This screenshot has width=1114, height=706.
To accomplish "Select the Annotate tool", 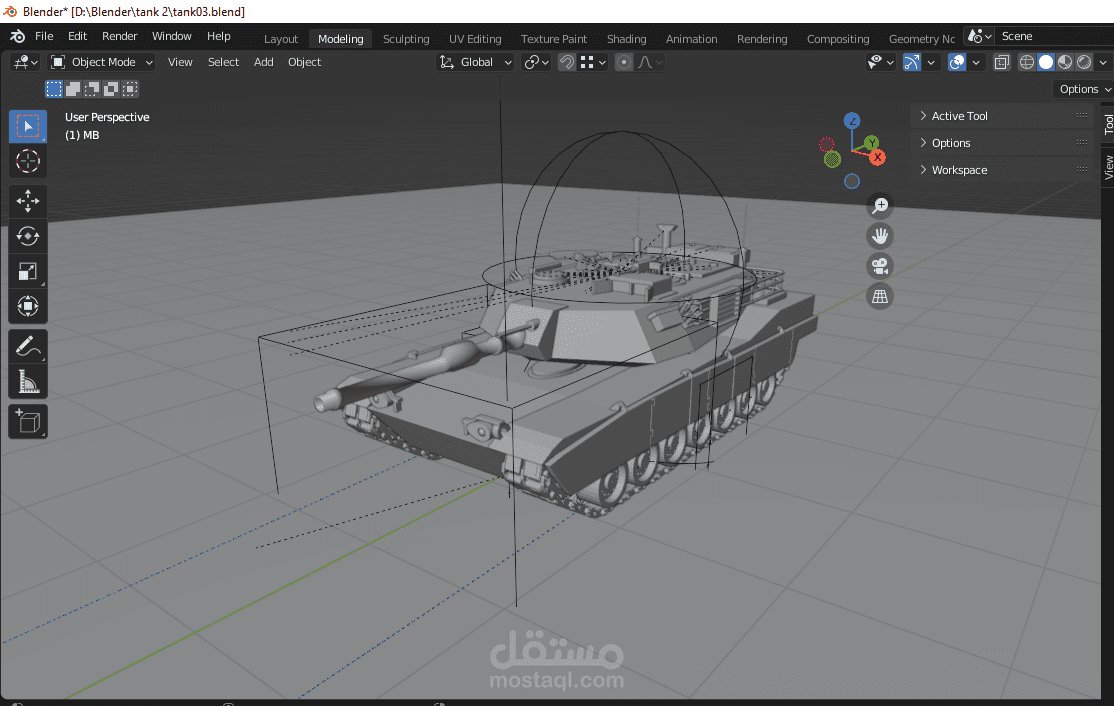I will tap(28, 347).
